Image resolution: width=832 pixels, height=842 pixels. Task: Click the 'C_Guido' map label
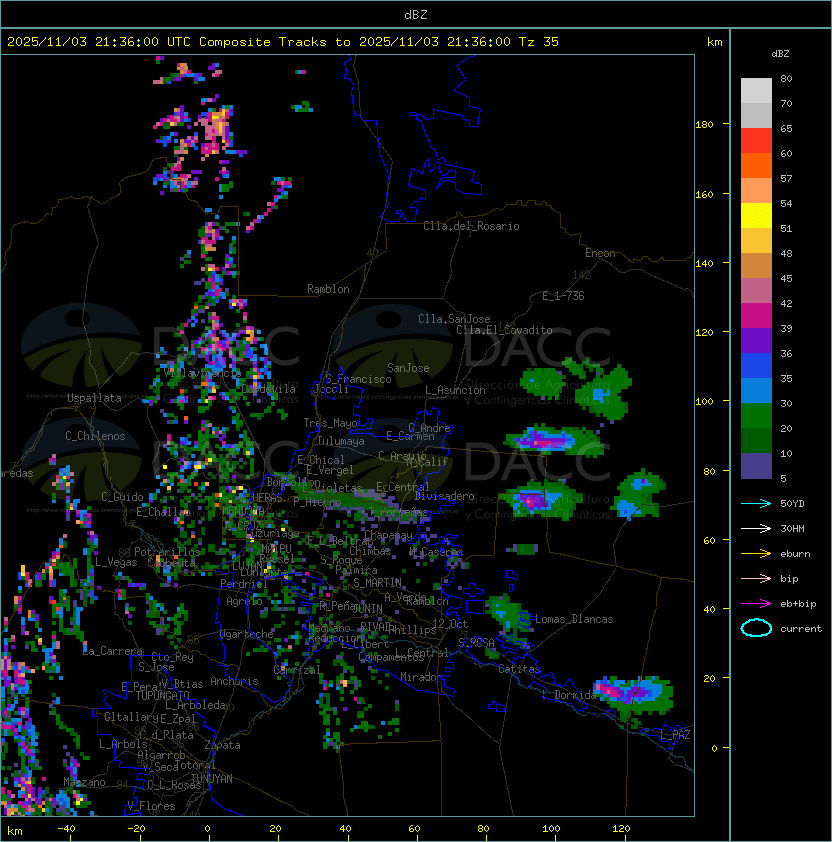click(x=122, y=497)
